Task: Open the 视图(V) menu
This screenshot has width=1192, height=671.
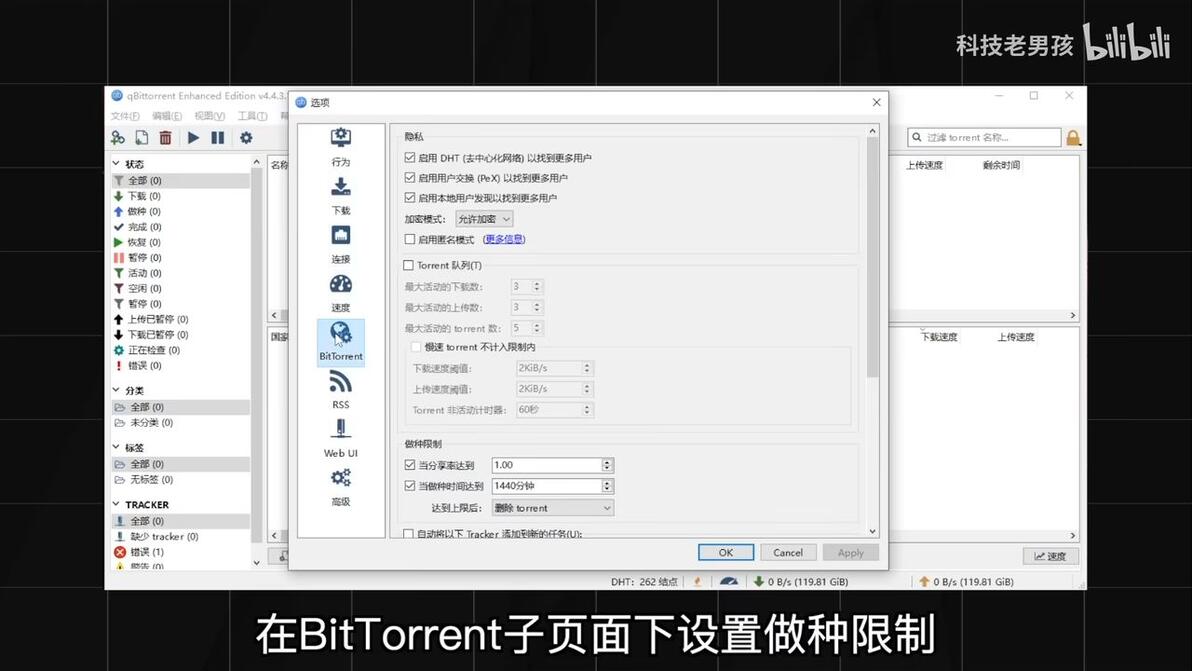Action: pos(209,116)
